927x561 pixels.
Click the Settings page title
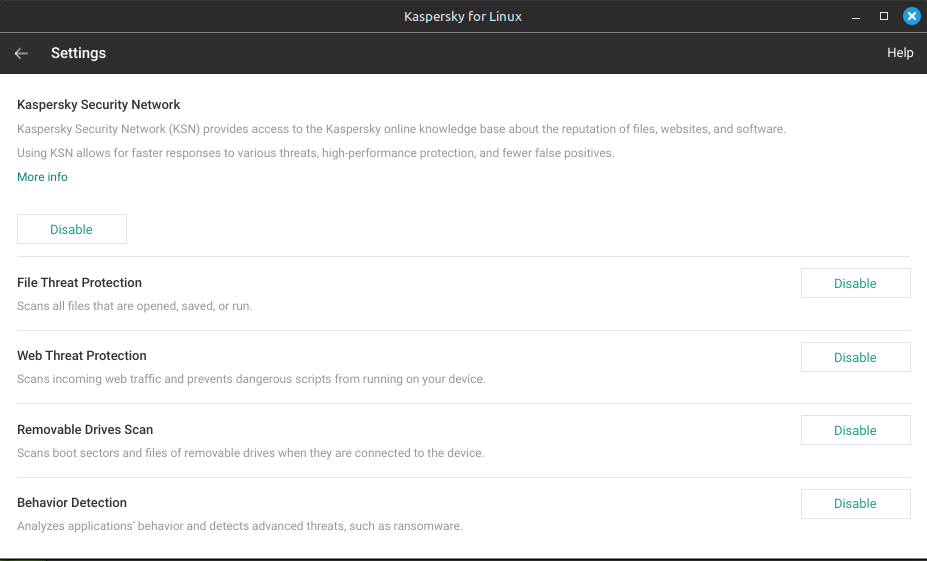(79, 53)
